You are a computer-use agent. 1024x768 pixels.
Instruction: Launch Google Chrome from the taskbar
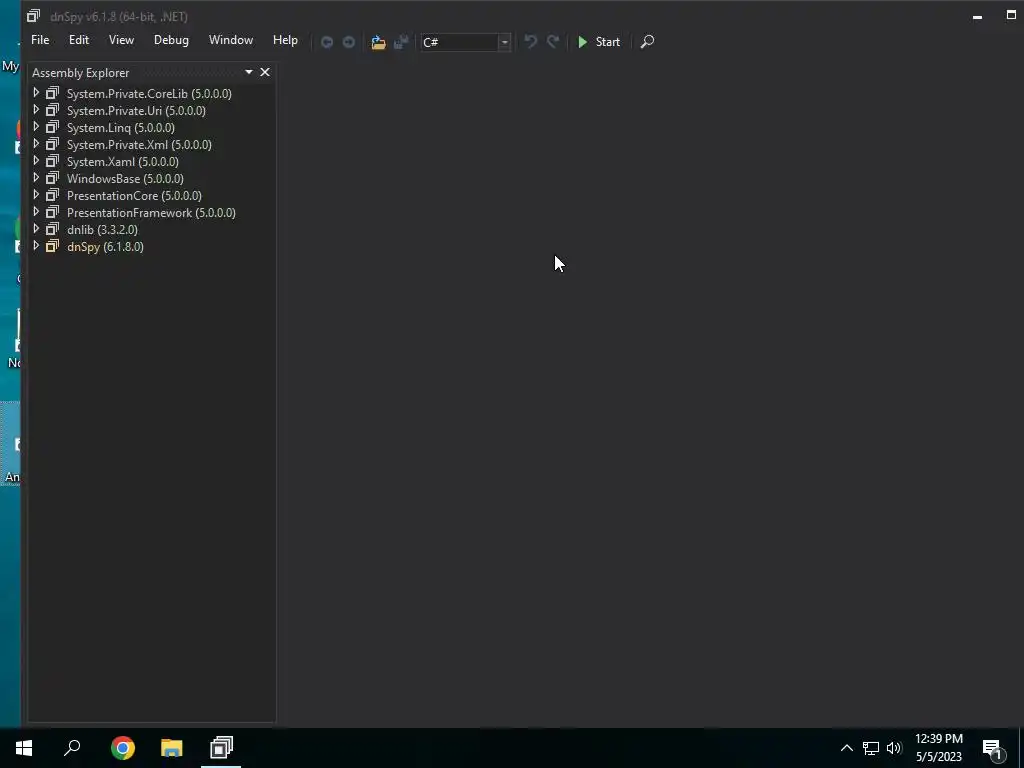tap(122, 748)
